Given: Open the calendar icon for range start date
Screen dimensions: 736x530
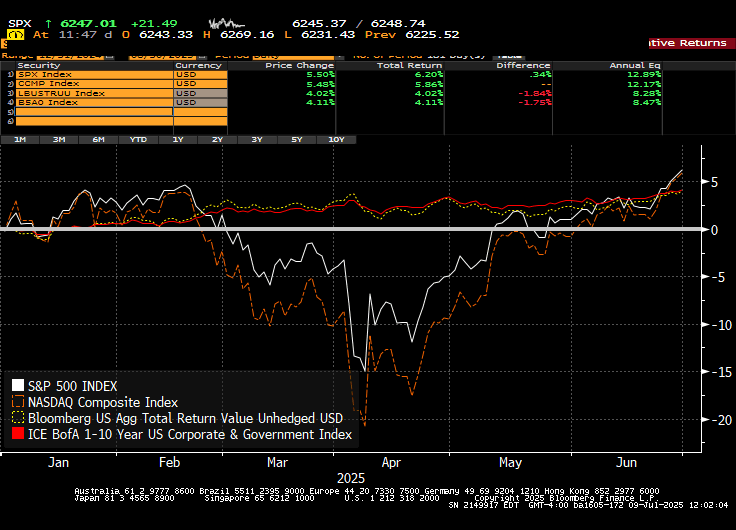Looking at the screenshot, I should (x=109, y=56).
